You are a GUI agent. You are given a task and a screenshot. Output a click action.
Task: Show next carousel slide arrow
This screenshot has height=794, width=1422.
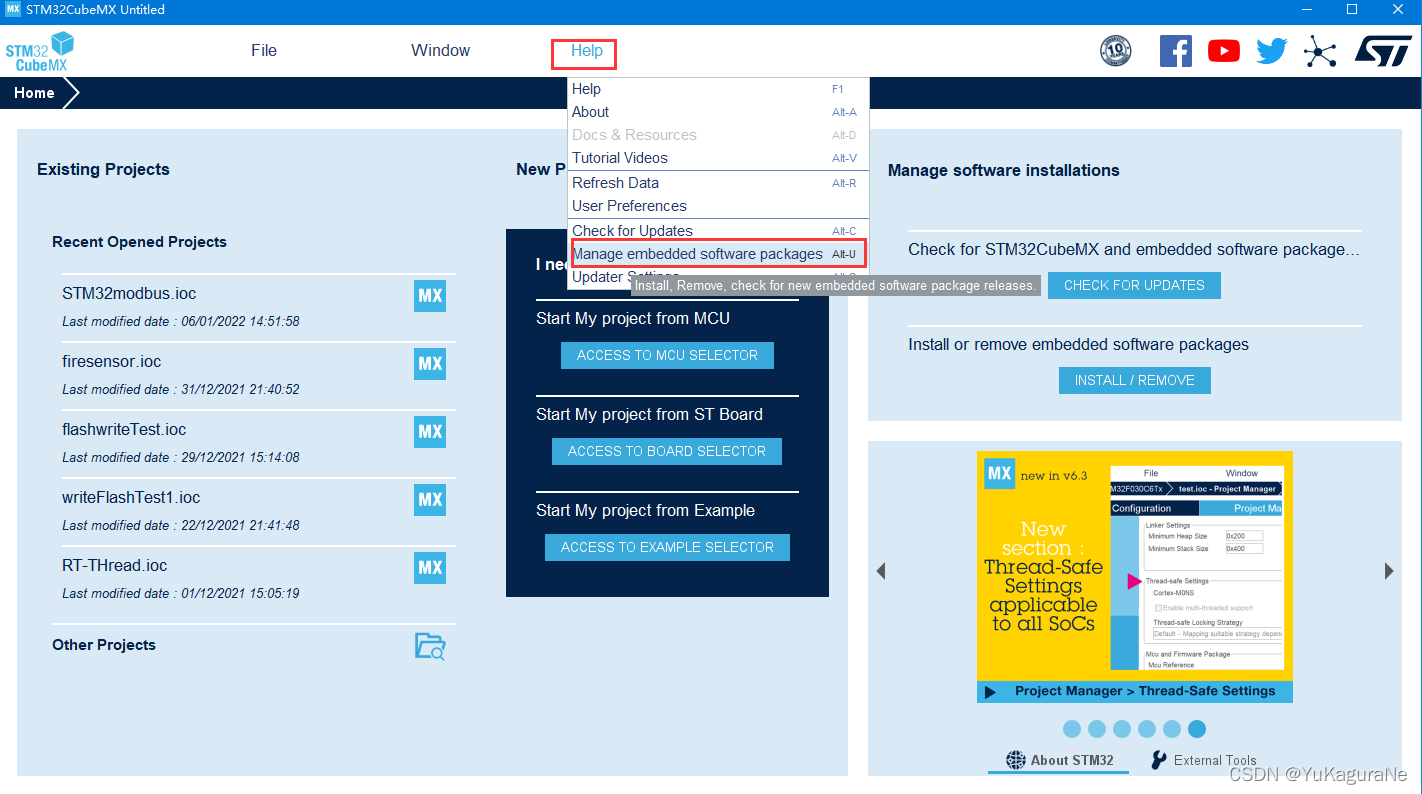coord(1389,571)
